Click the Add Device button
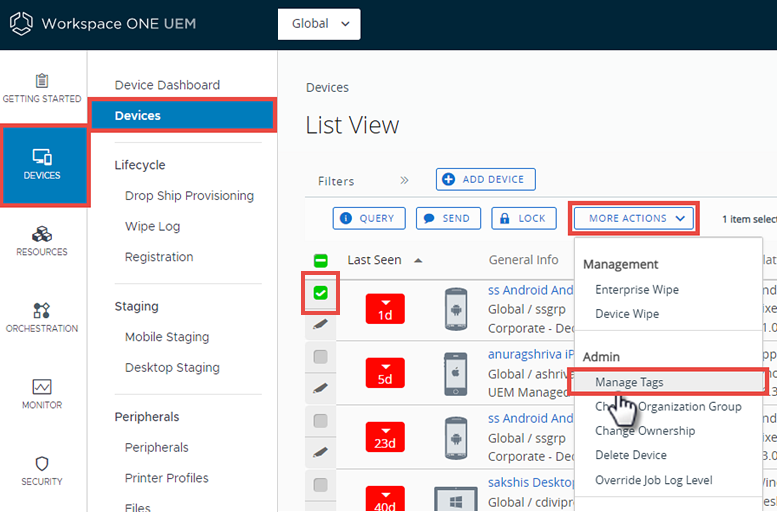Viewport: 777px width, 512px height. [486, 179]
